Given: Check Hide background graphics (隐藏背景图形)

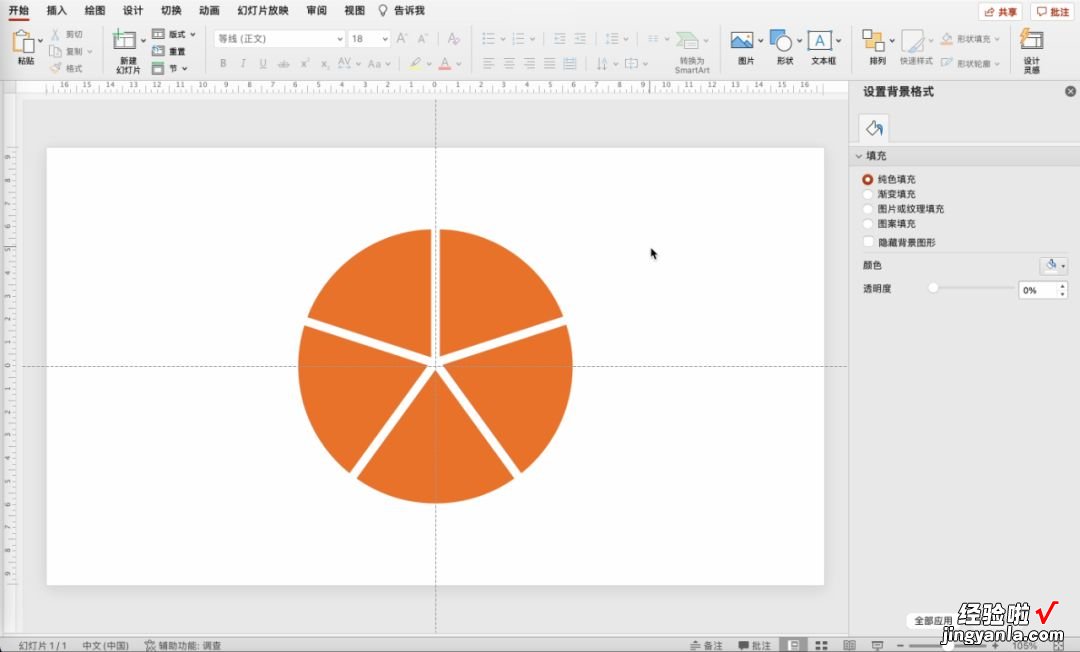Looking at the screenshot, I should click(868, 242).
